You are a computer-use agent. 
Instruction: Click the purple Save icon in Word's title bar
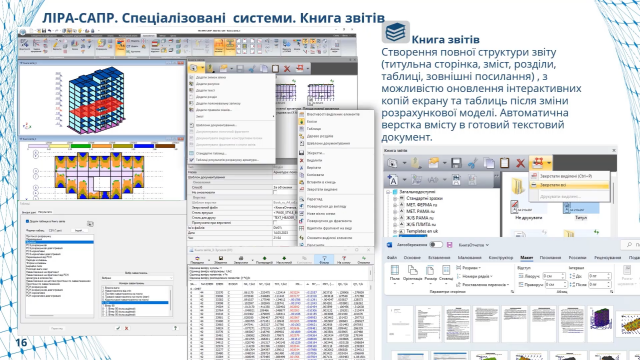(x=449, y=245)
